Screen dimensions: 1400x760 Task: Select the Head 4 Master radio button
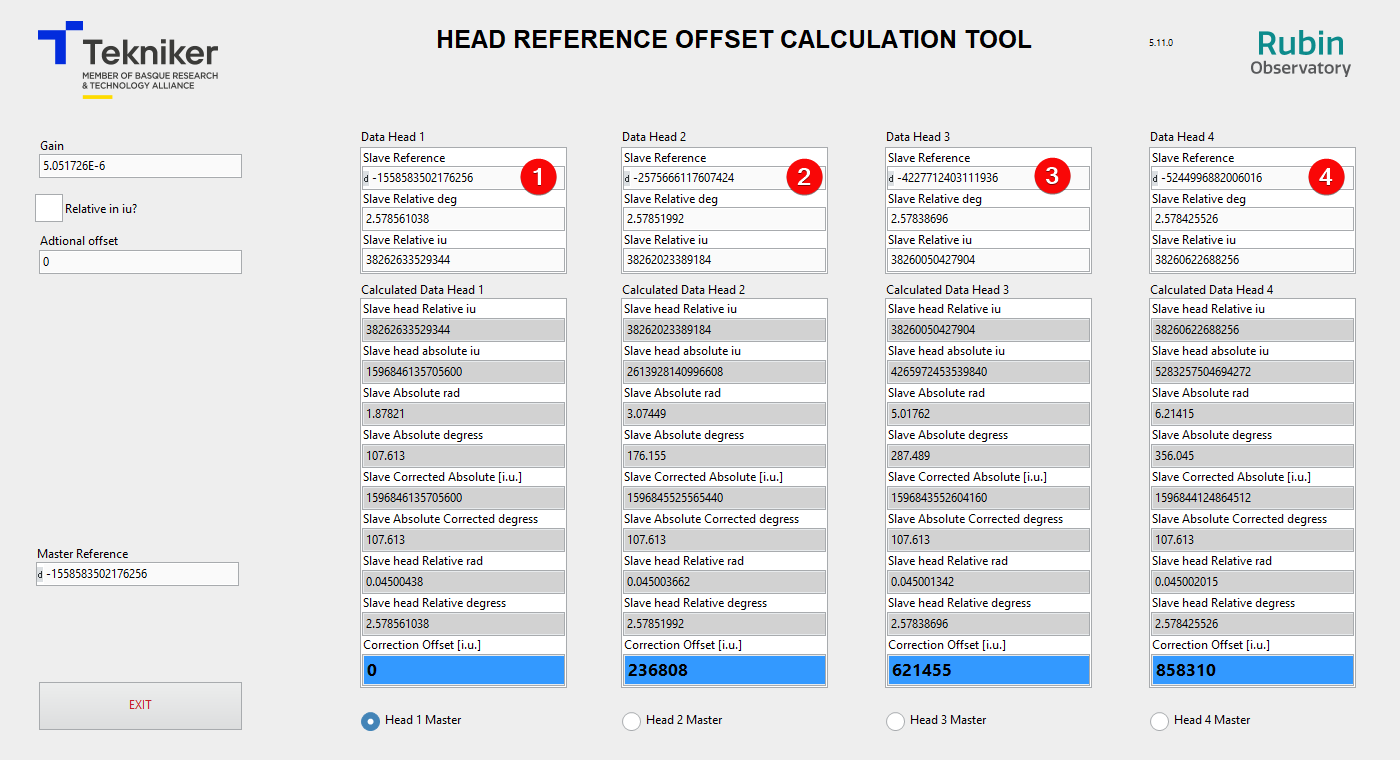(x=1159, y=721)
